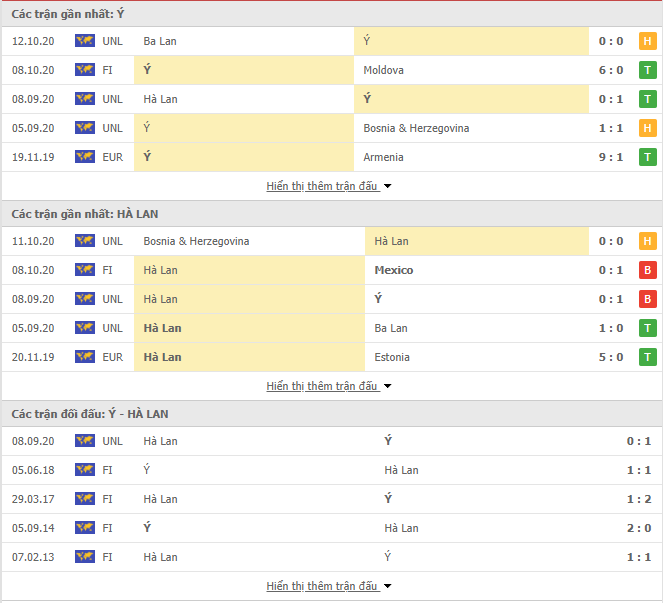
Task: Click the 6 : 0 score of Ý vs Moldova
Action: (x=611, y=70)
